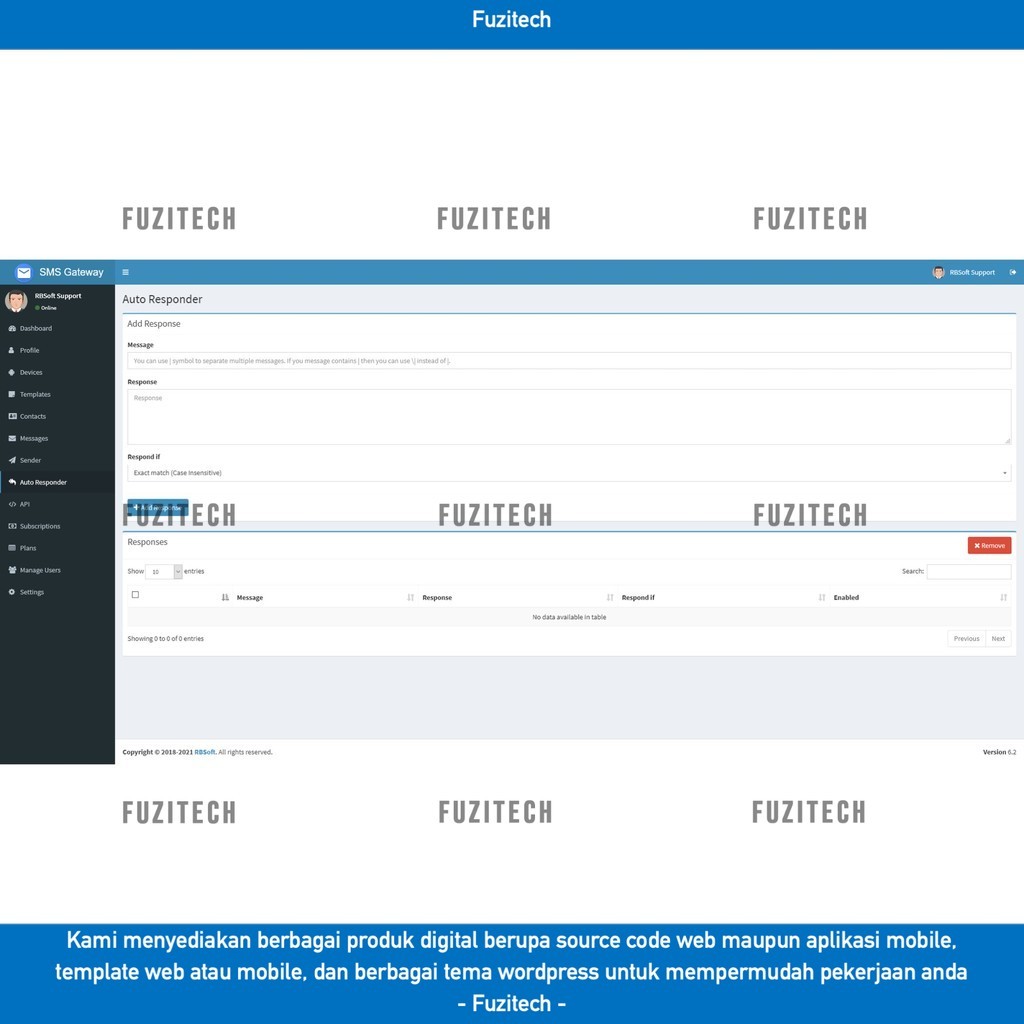
Task: Sort by the Enabled column
Action: (x=920, y=598)
